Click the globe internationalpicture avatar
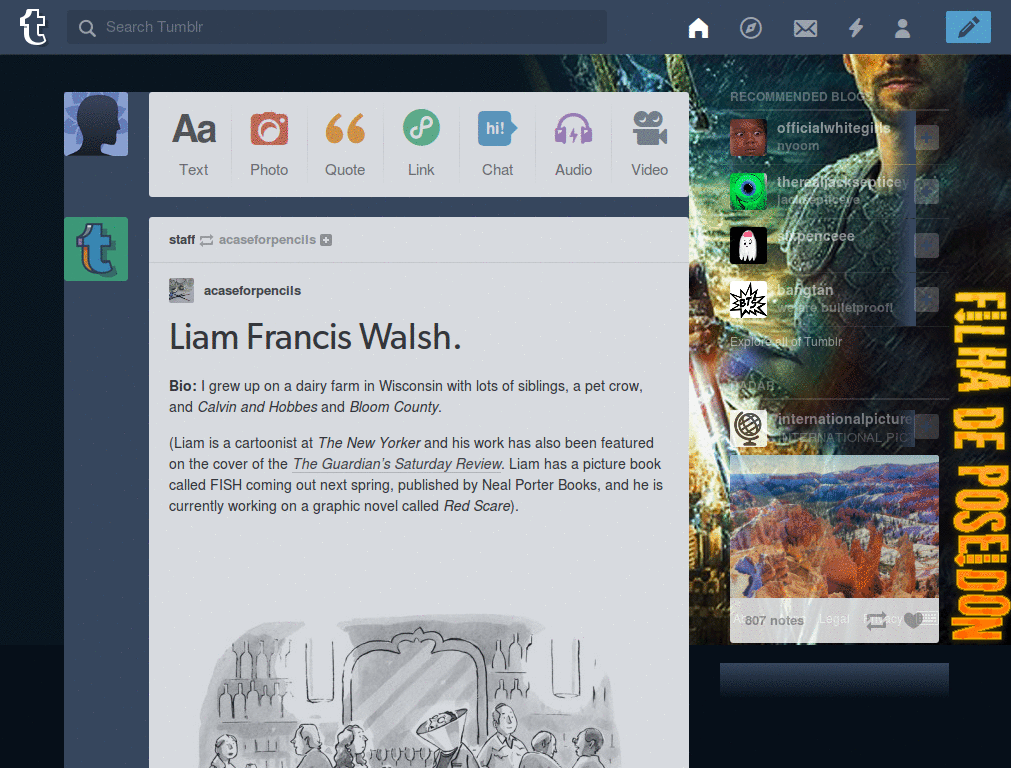Screen dimensions: 1024x768 (x=748, y=428)
